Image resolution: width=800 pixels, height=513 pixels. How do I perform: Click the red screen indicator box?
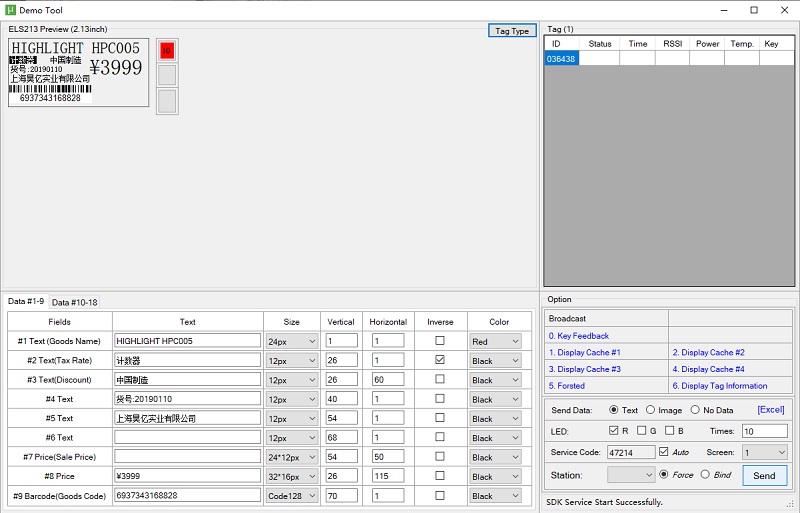point(167,51)
